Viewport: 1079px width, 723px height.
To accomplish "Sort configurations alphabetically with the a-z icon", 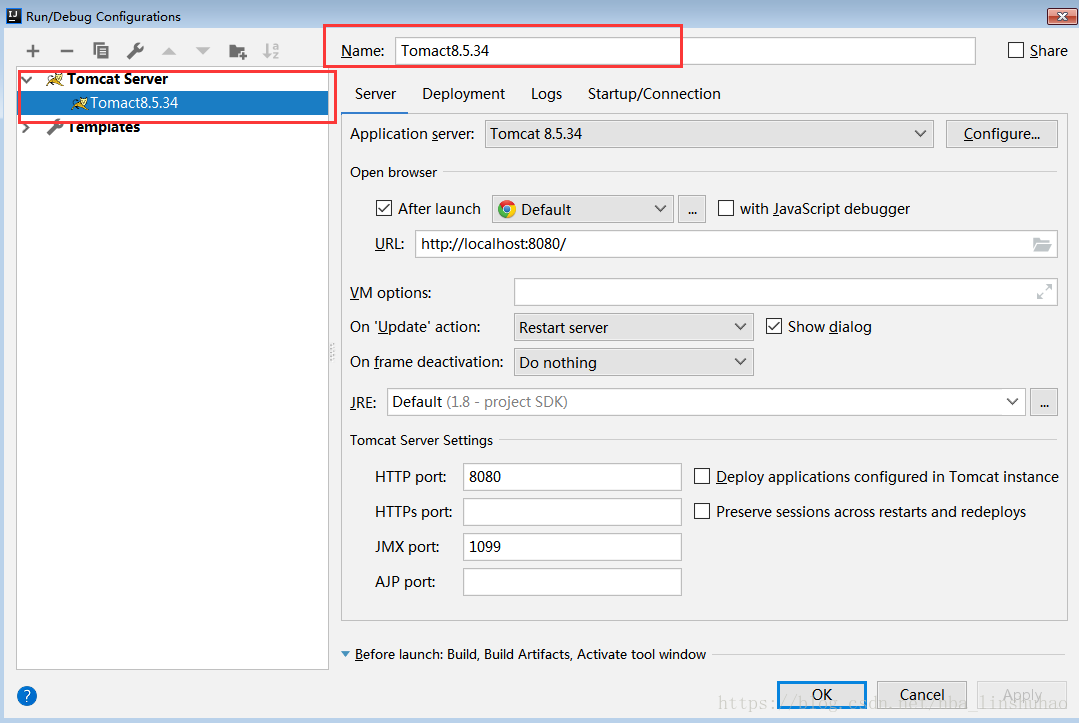I will click(x=271, y=51).
